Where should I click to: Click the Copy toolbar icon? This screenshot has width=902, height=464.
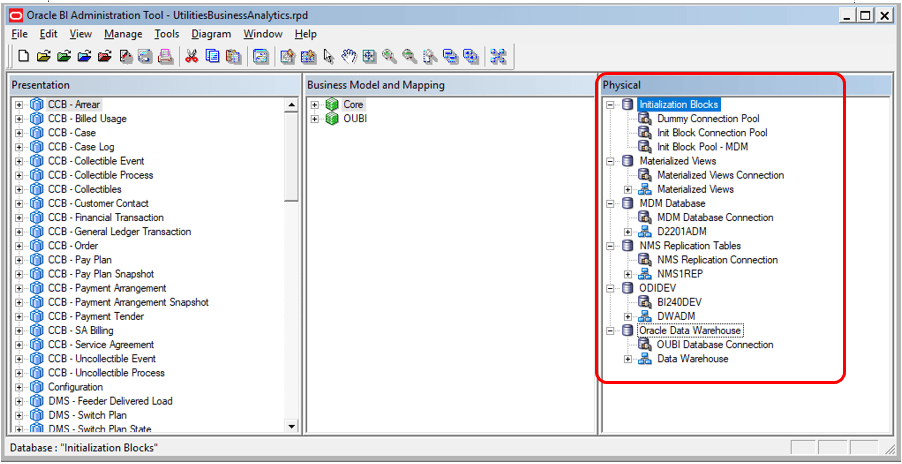212,56
